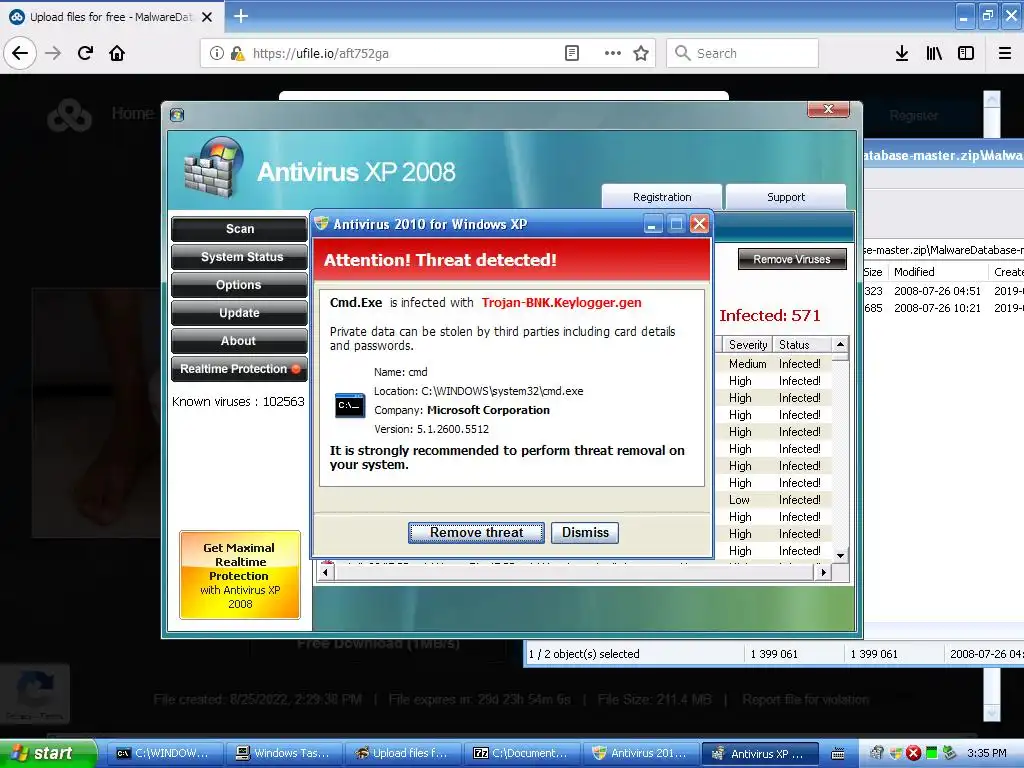
Task: Open the Firefox downloads arrow
Action: click(902, 54)
